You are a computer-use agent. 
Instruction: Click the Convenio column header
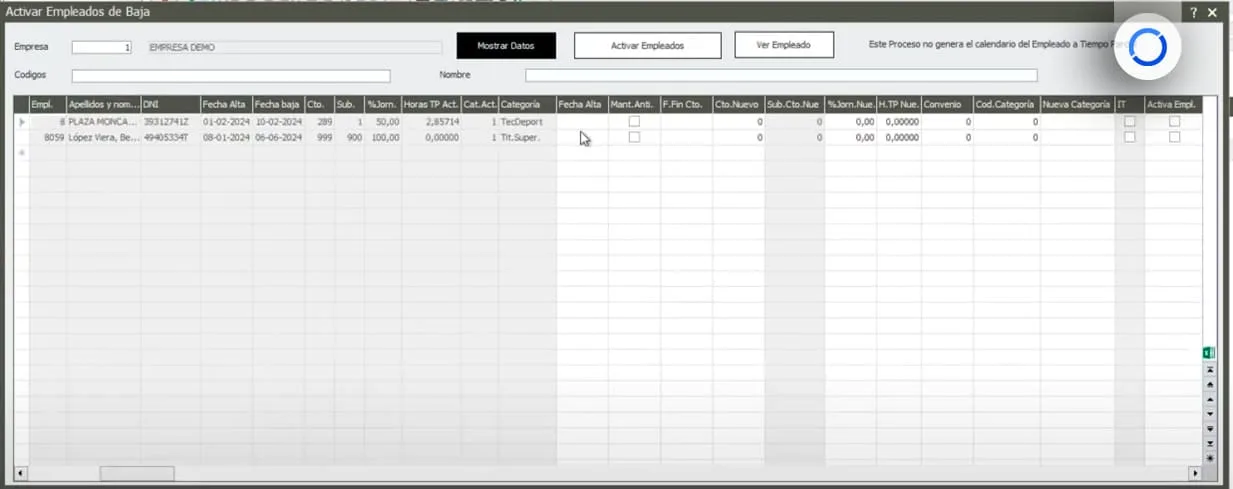[947, 104]
